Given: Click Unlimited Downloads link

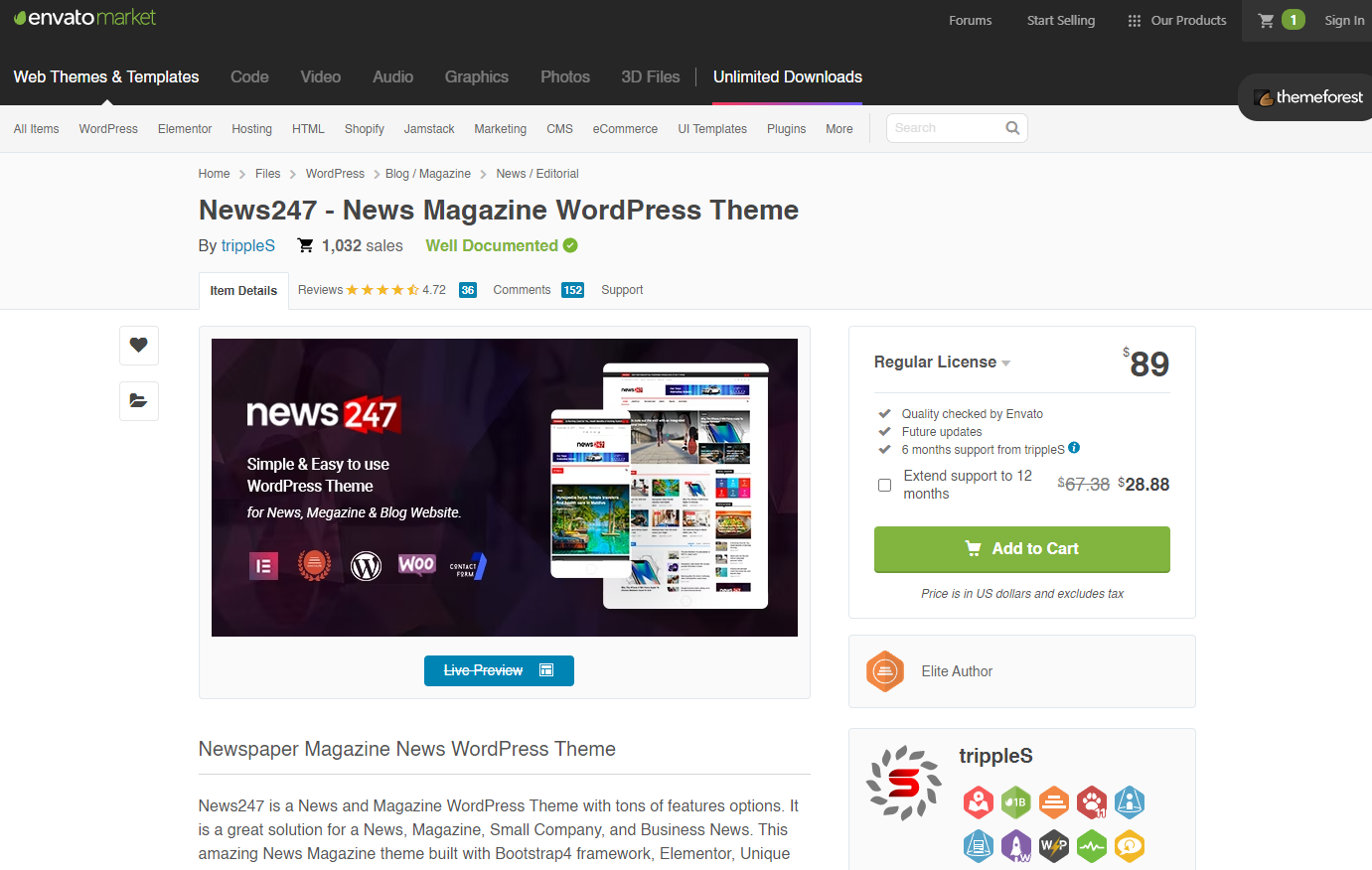Looking at the screenshot, I should (x=788, y=77).
